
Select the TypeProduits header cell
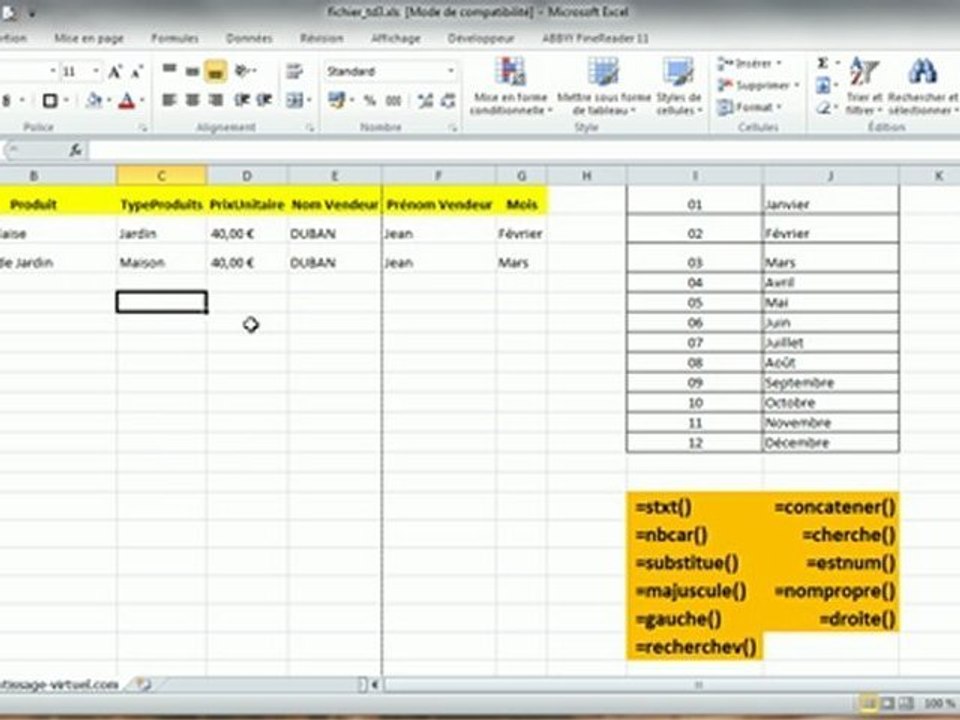pos(162,204)
